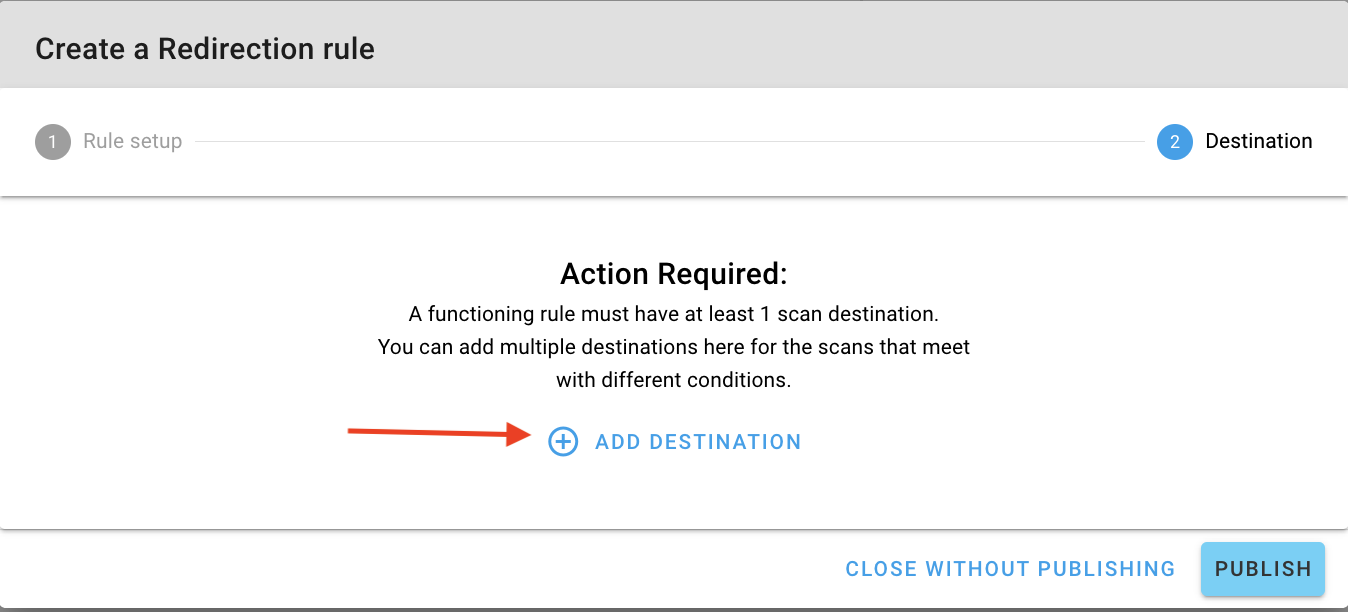Click the 'with different conditions' text line
The width and height of the screenshot is (1348, 612).
(x=674, y=380)
